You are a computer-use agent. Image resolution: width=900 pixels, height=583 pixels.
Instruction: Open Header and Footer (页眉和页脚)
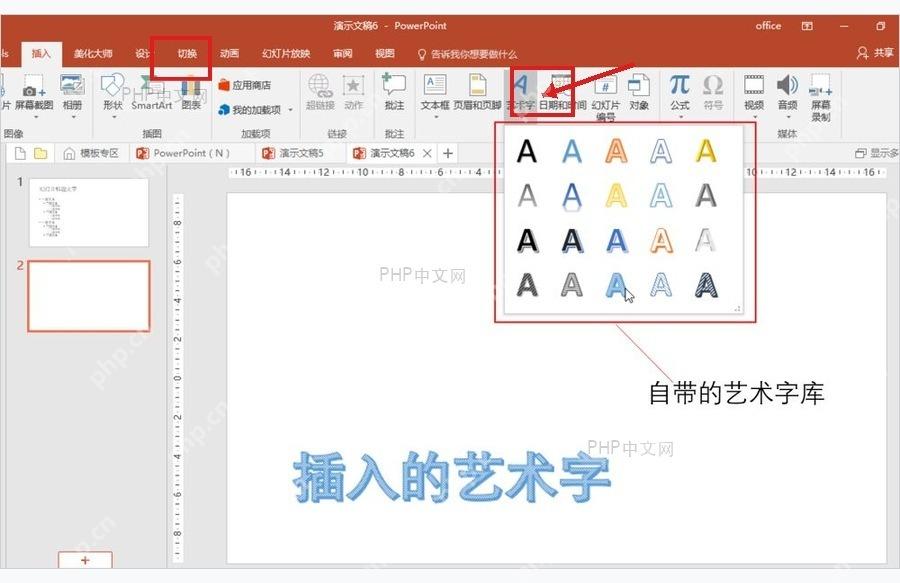[x=478, y=92]
